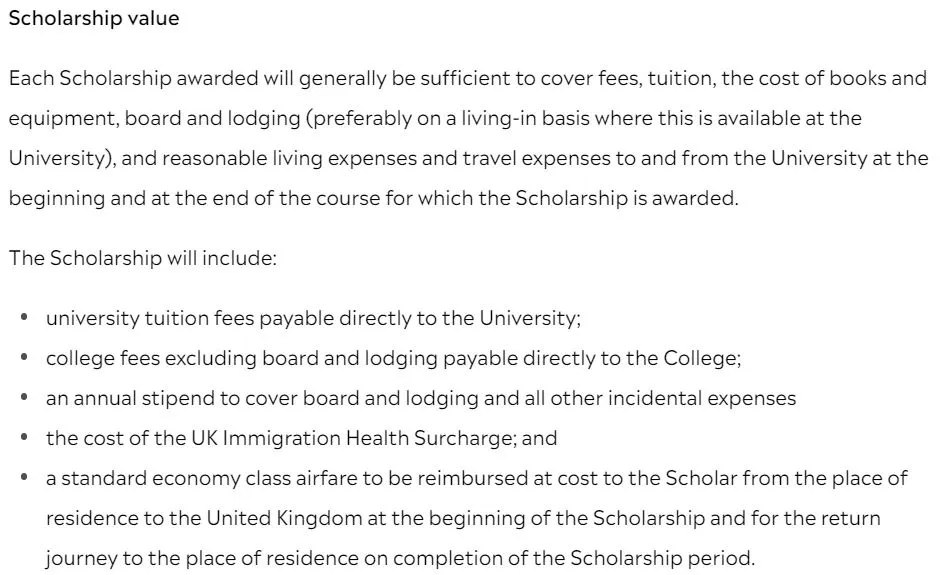Image resolution: width=940 pixels, height=575 pixels.
Task: Click the bullet before annual stipend line
Action: coord(24,397)
